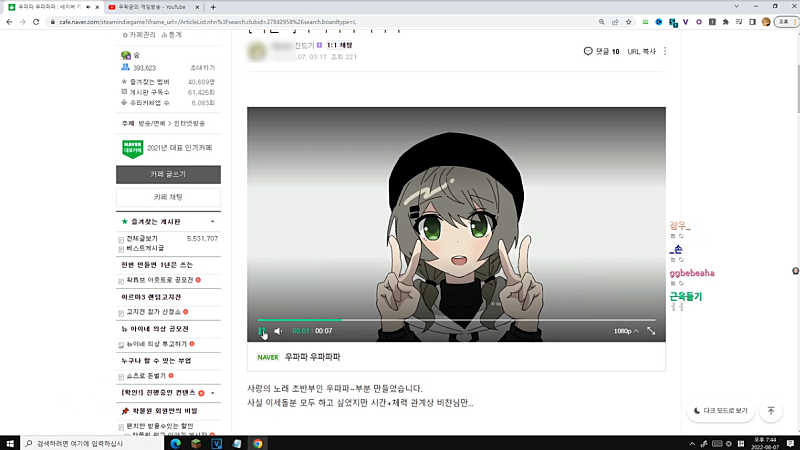This screenshot has height=450, width=800.
Task: Select the Naver cafe browser tab
Action: click(x=49, y=7)
